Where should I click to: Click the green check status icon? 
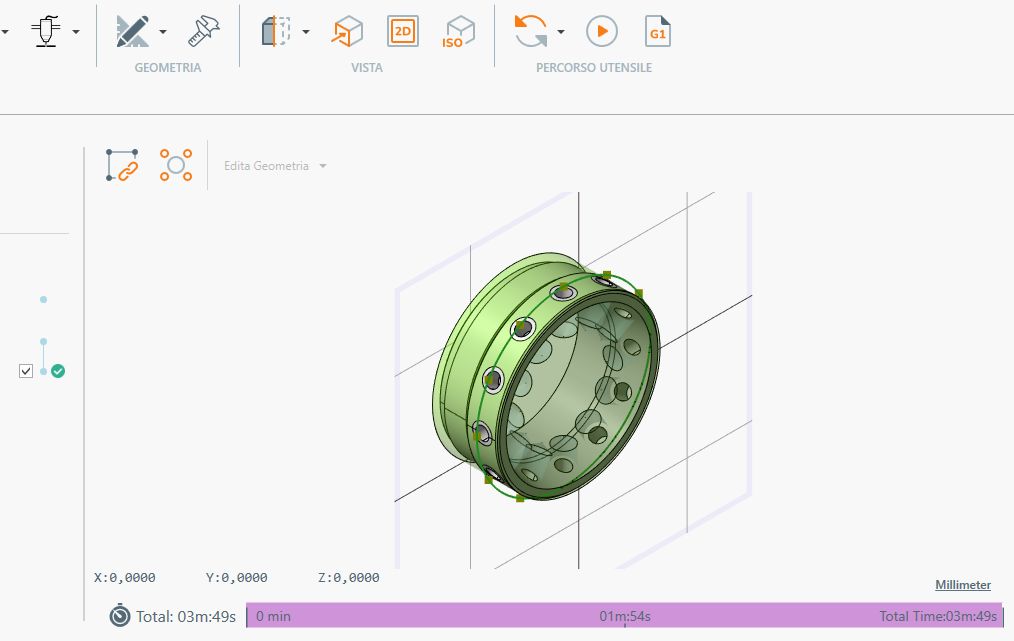pyautogui.click(x=58, y=371)
